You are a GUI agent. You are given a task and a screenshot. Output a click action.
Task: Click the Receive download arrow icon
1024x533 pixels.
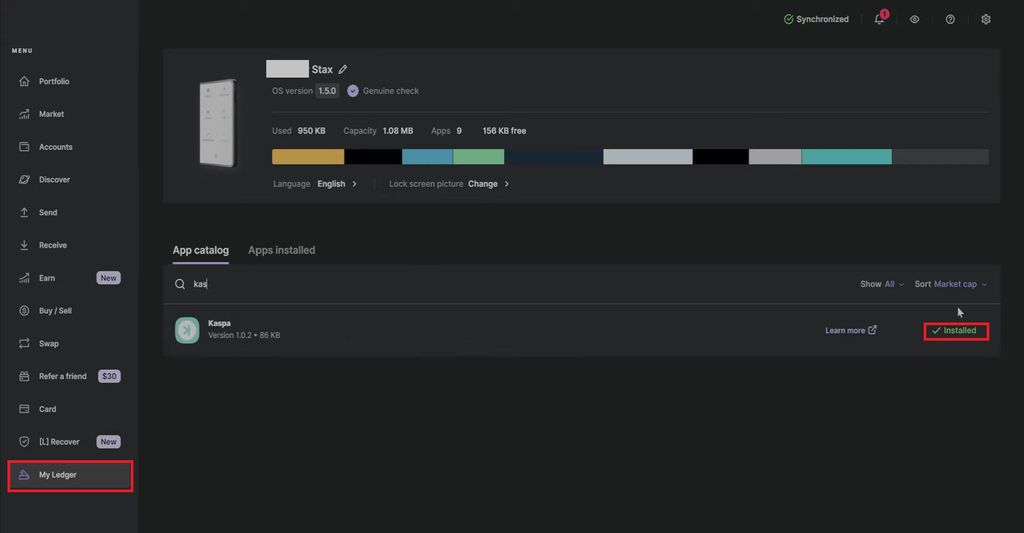coord(24,246)
